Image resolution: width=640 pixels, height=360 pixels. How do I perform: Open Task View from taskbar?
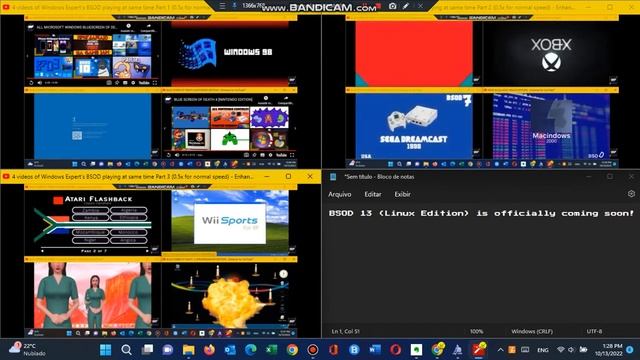pyautogui.click(x=147, y=350)
